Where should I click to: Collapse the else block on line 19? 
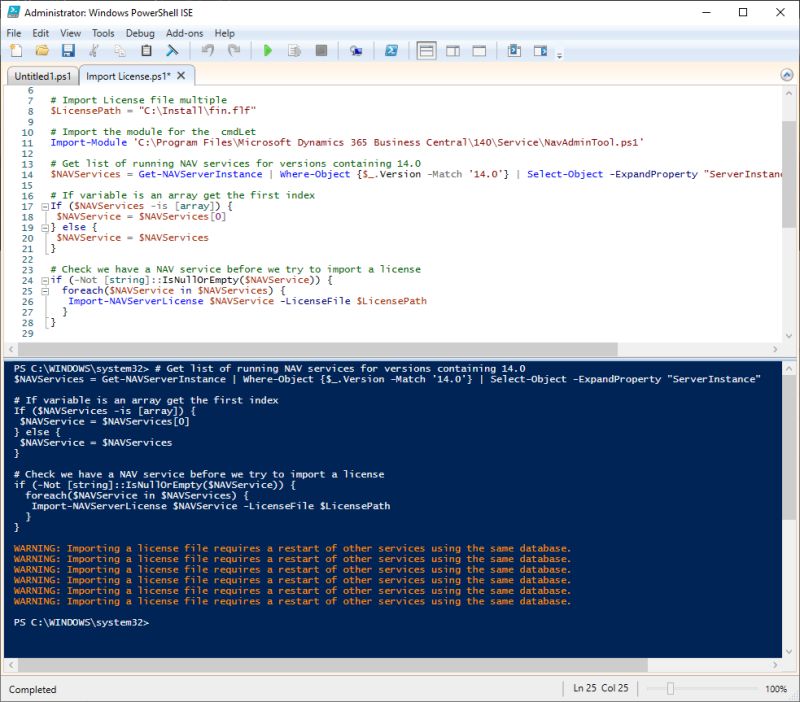coord(45,228)
